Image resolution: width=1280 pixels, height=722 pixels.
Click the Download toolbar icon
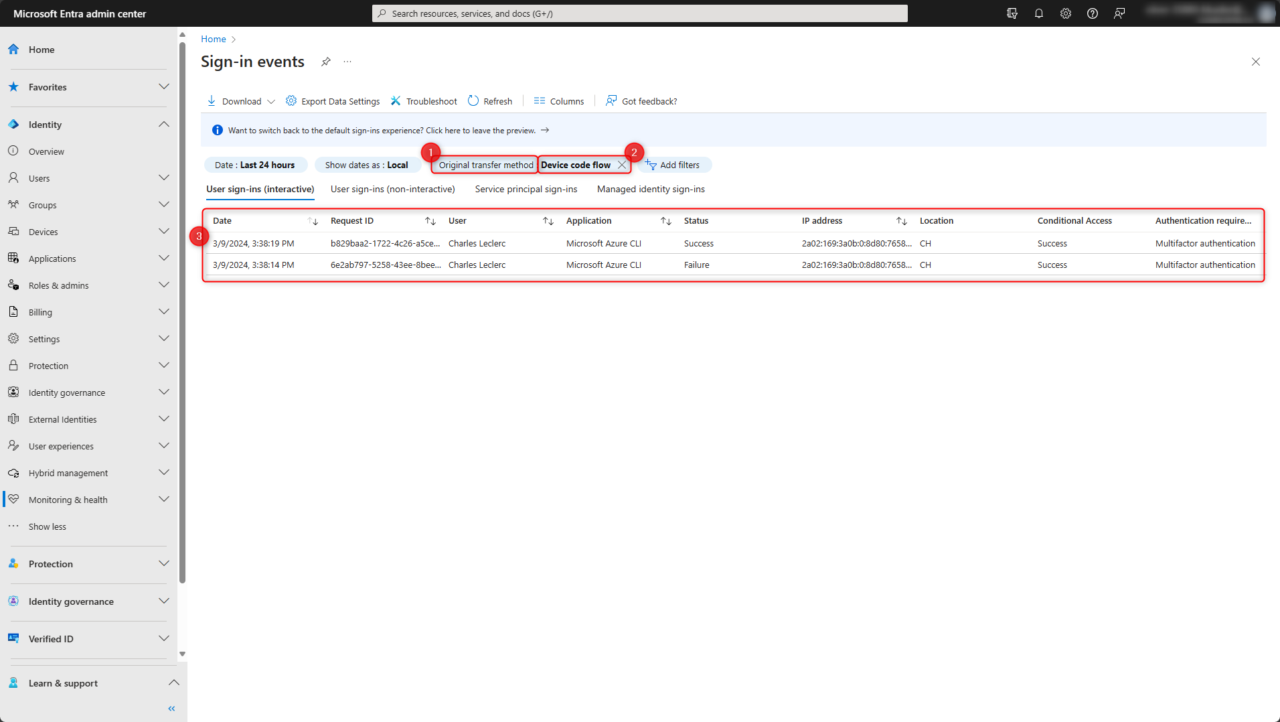coord(212,101)
